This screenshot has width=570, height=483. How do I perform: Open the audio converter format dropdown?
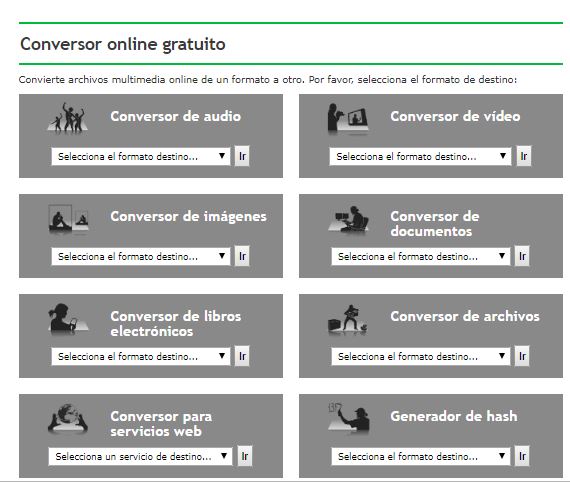(141, 156)
